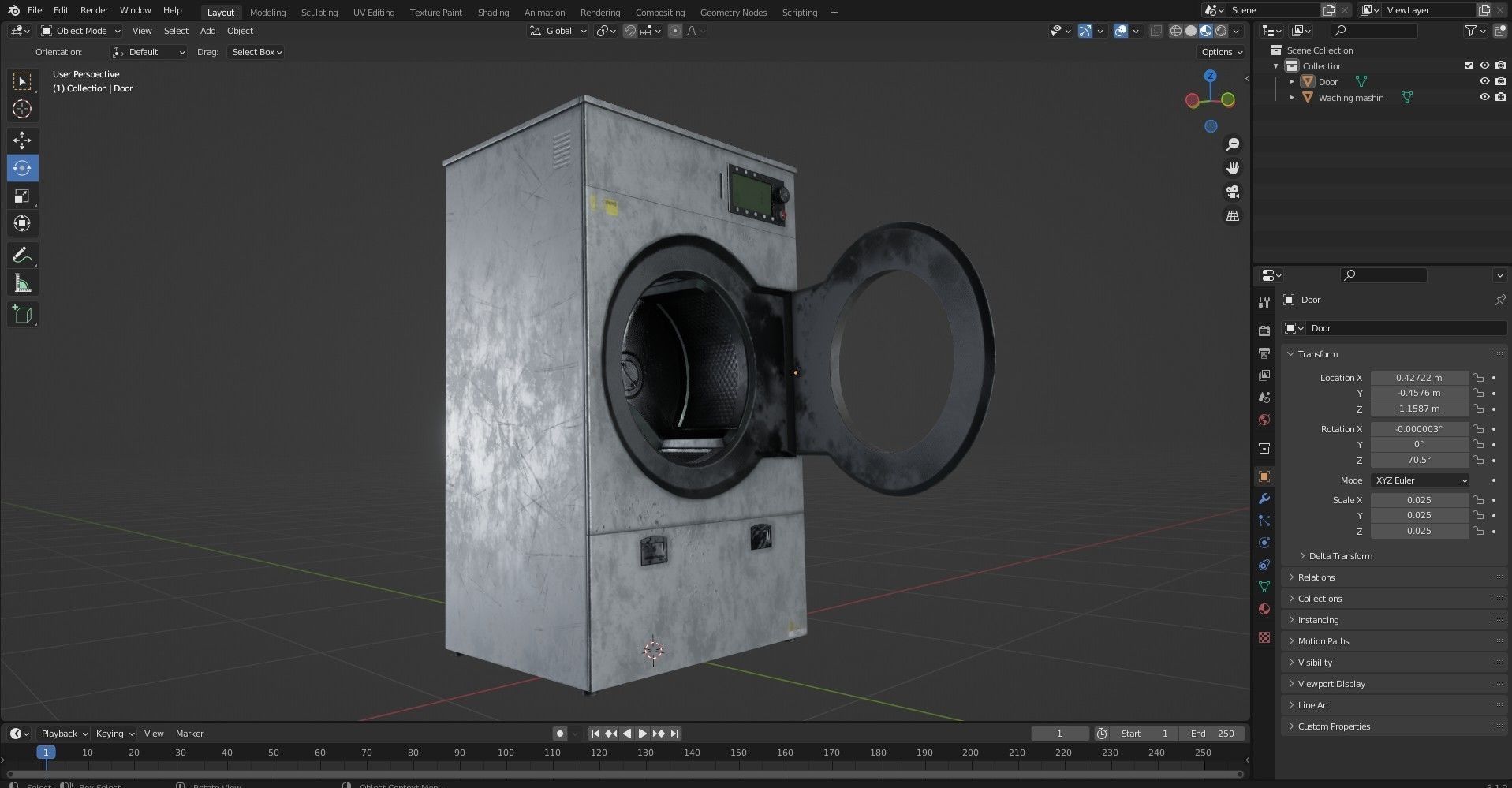Expand the Relations panel
Screen dimensions: 1512x788
tap(1394, 577)
